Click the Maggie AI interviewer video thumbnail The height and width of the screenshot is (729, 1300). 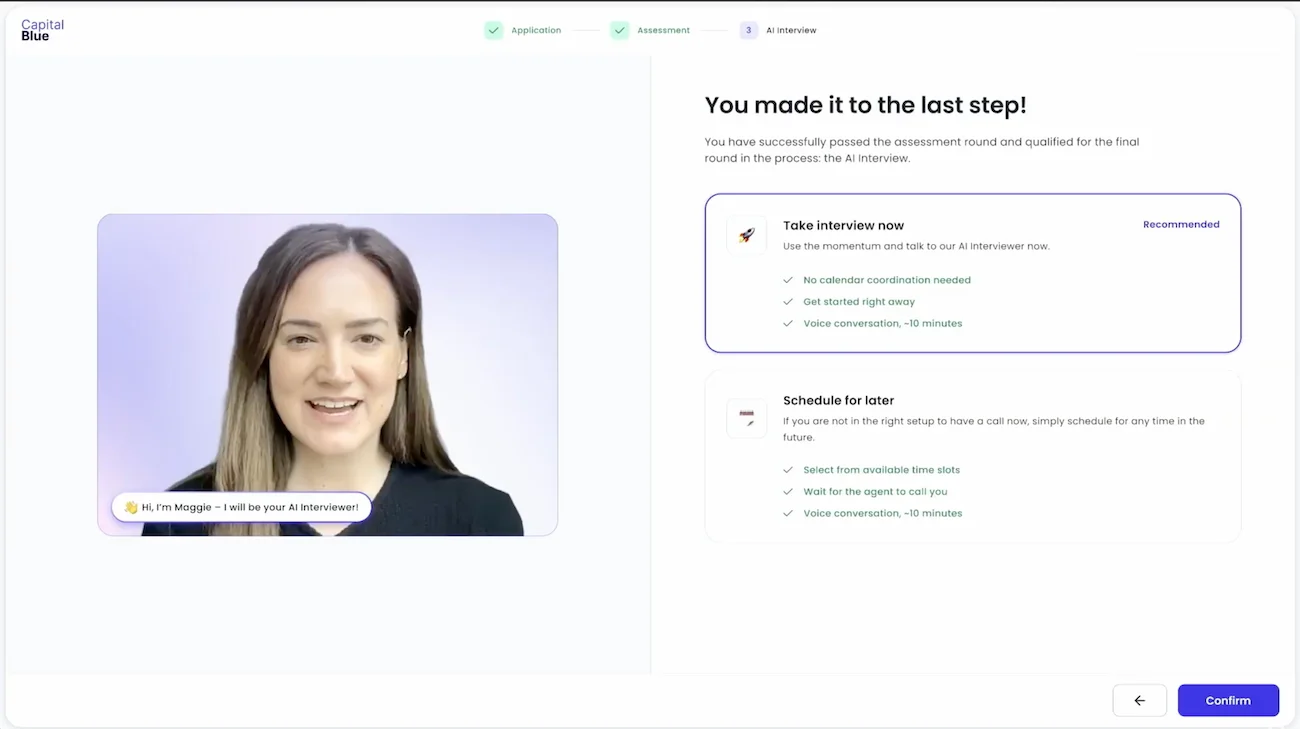[x=327, y=375]
